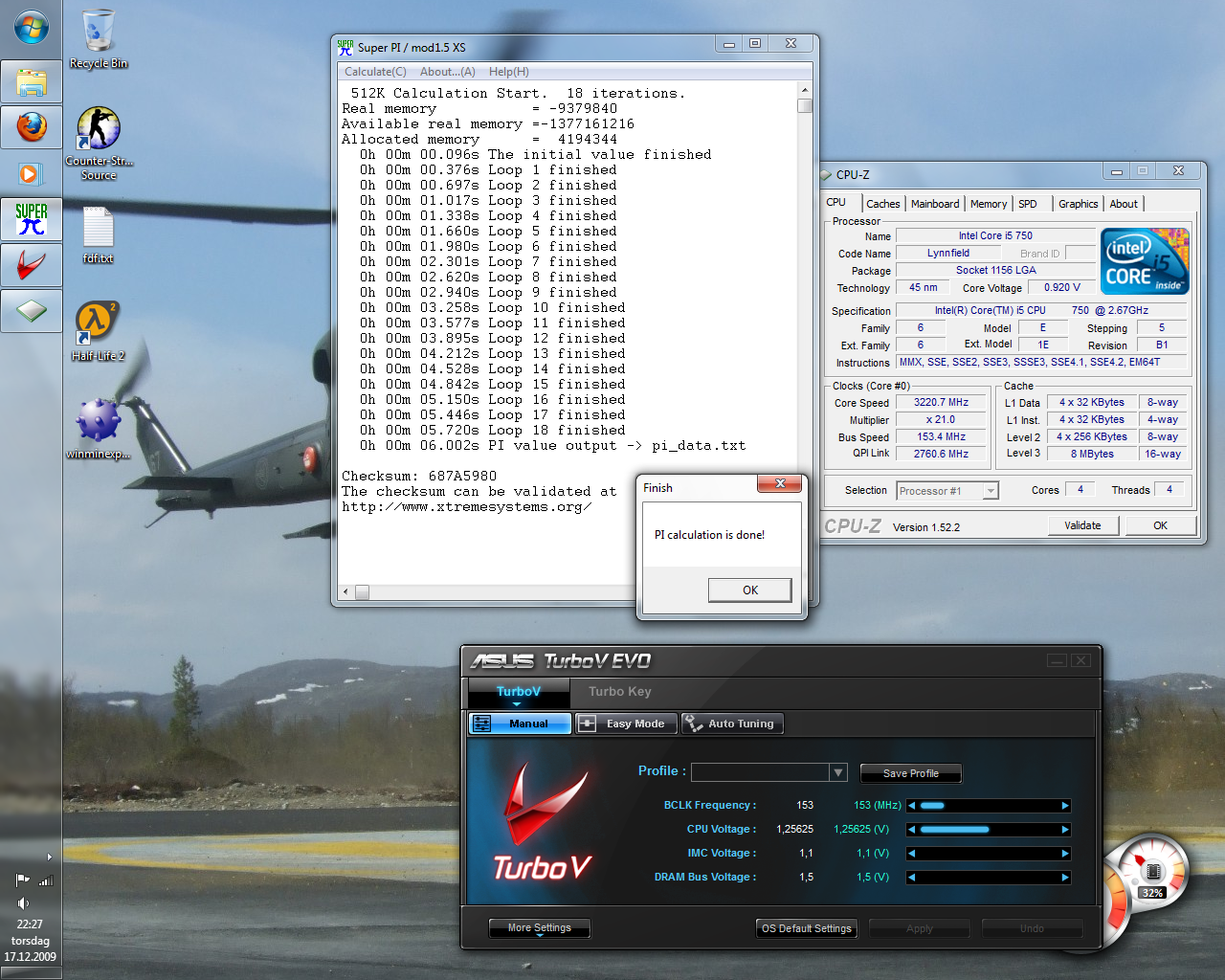Select Manual mode in TurboV
This screenshot has width=1225, height=980.
click(x=520, y=724)
